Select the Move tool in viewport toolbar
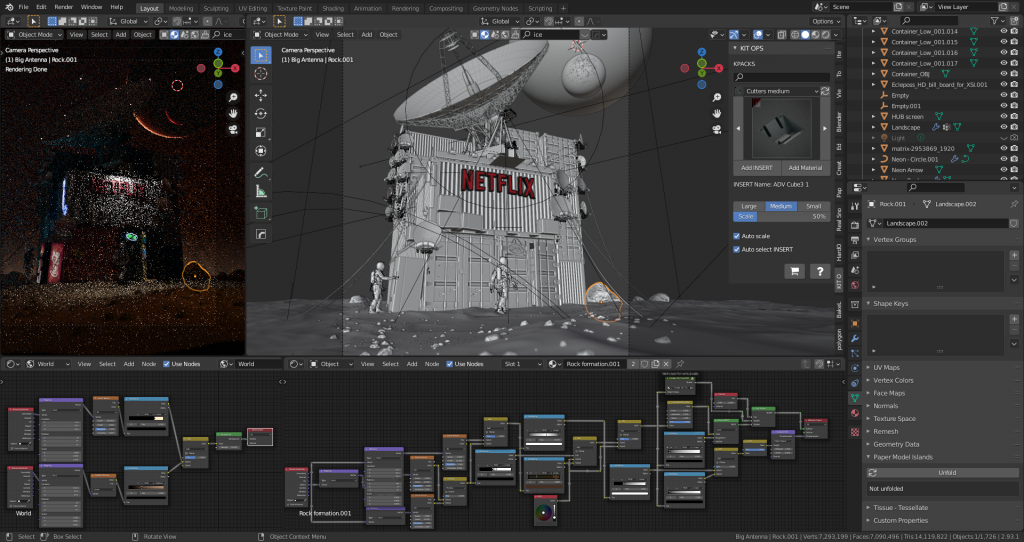The width and height of the screenshot is (1024, 542). [261, 95]
